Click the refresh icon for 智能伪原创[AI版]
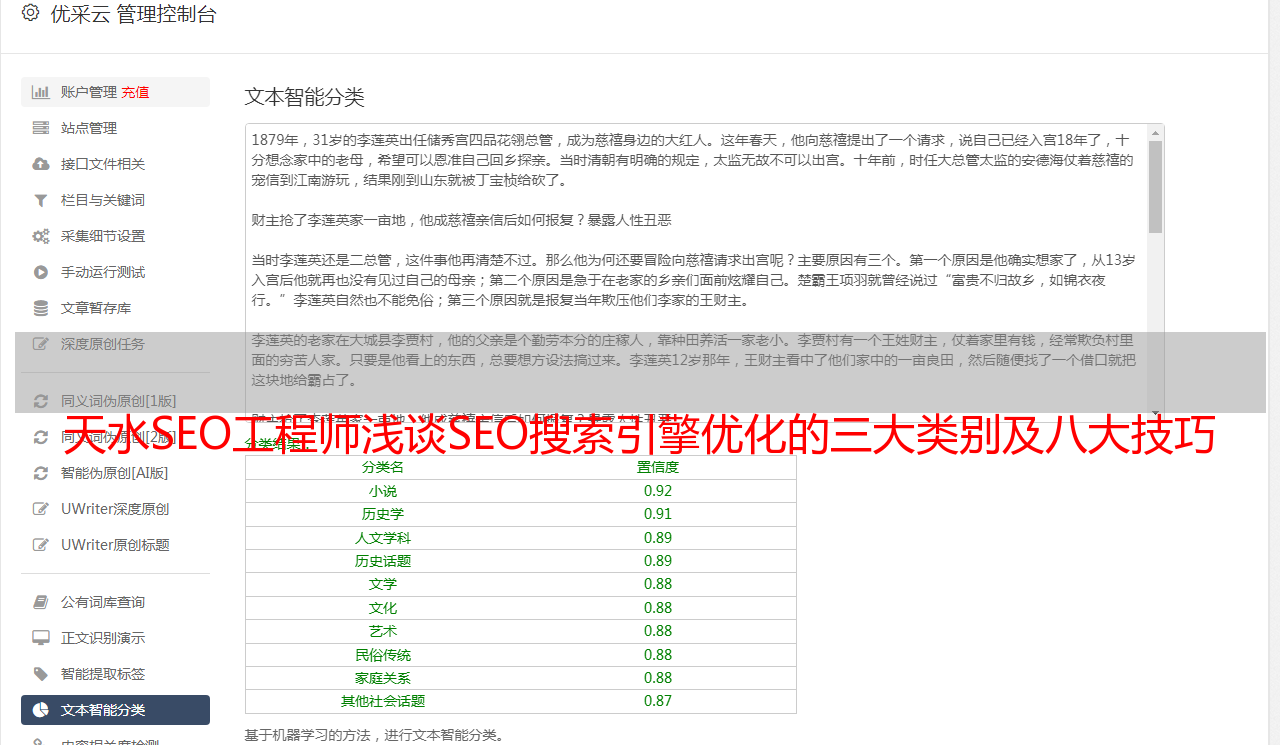This screenshot has height=745, width=1280. 41,473
